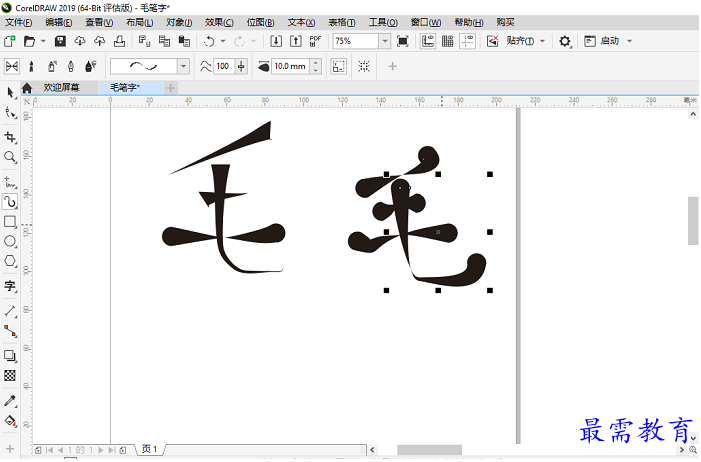Screen dimensions: 701x462
Task: Select the Rectangle tool
Action: click(x=10, y=221)
